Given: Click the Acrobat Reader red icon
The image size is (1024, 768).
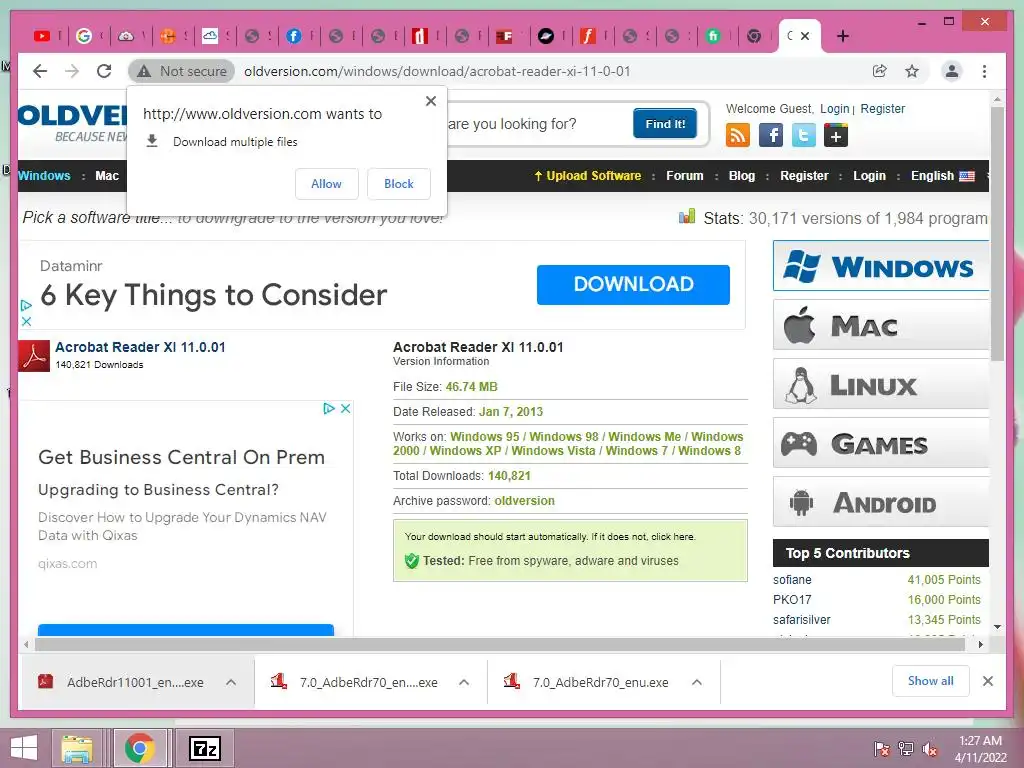Looking at the screenshot, I should pos(34,356).
